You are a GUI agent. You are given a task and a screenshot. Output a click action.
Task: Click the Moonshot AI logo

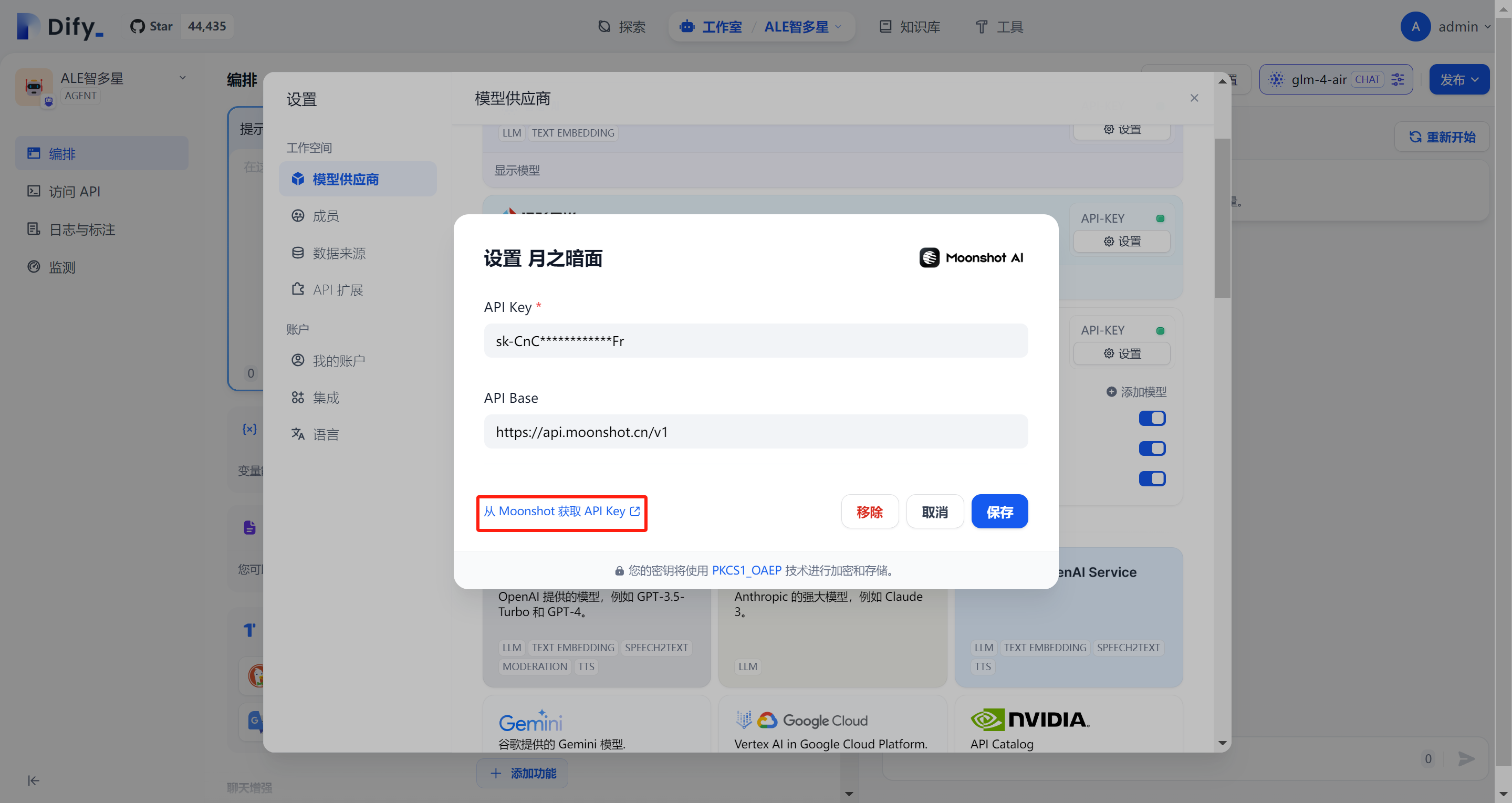tap(971, 258)
